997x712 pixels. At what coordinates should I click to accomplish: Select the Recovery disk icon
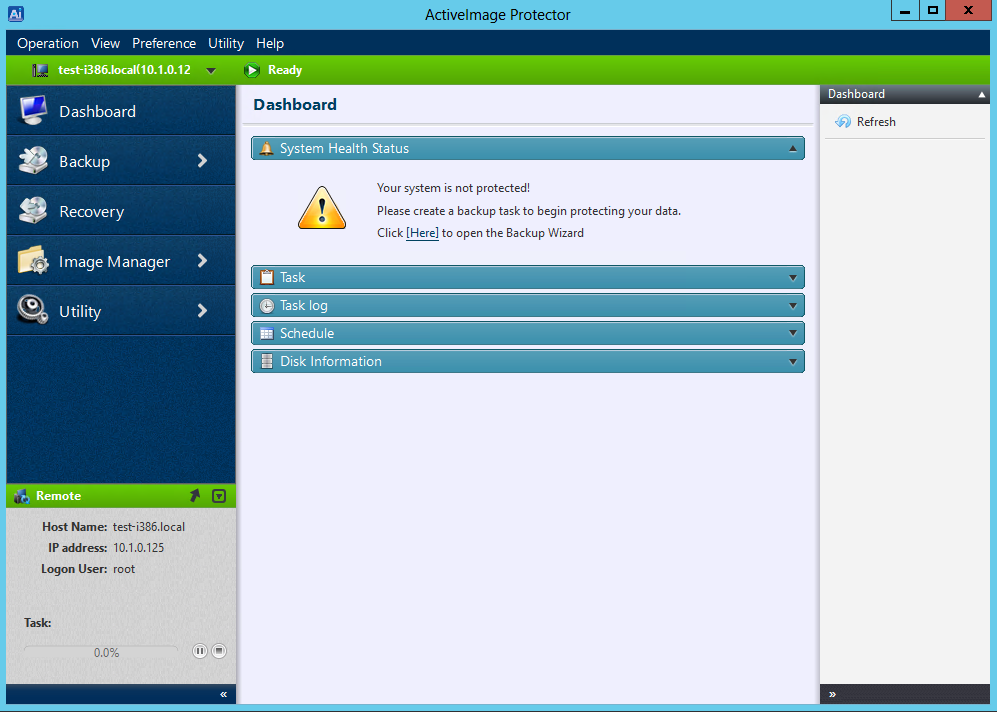point(33,211)
